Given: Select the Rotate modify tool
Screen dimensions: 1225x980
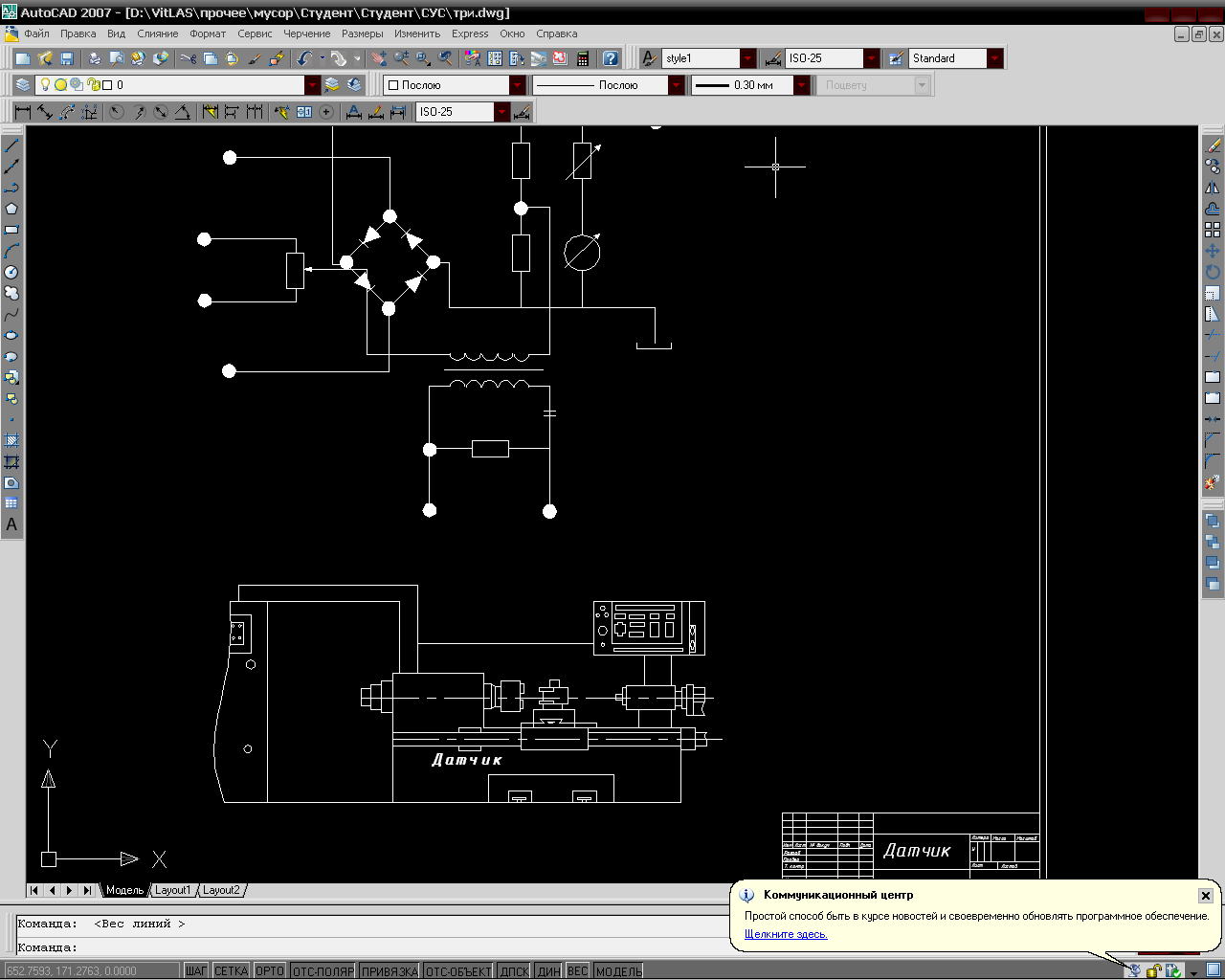Looking at the screenshot, I should click(x=1213, y=272).
